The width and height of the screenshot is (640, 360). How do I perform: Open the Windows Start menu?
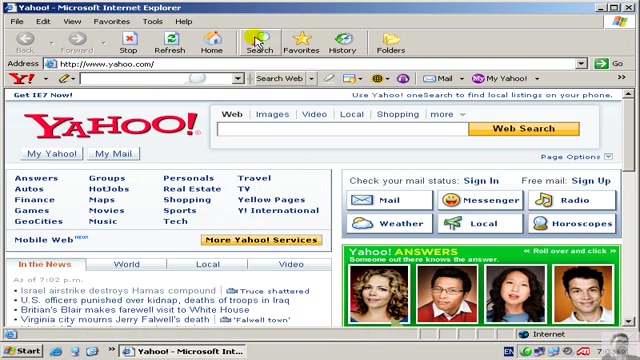coord(23,351)
